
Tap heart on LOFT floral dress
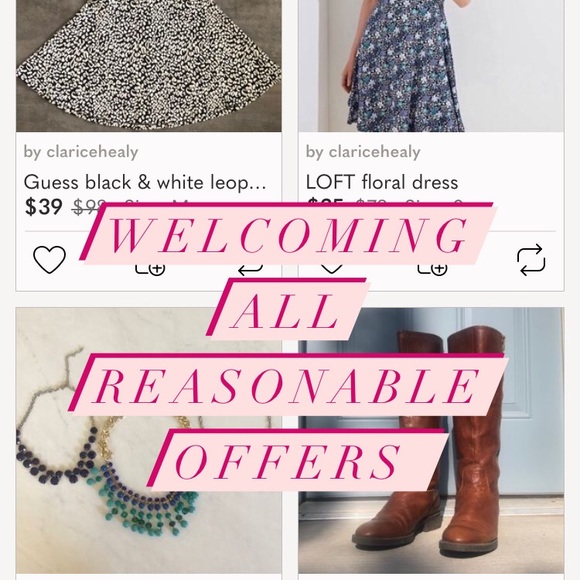[331, 269]
